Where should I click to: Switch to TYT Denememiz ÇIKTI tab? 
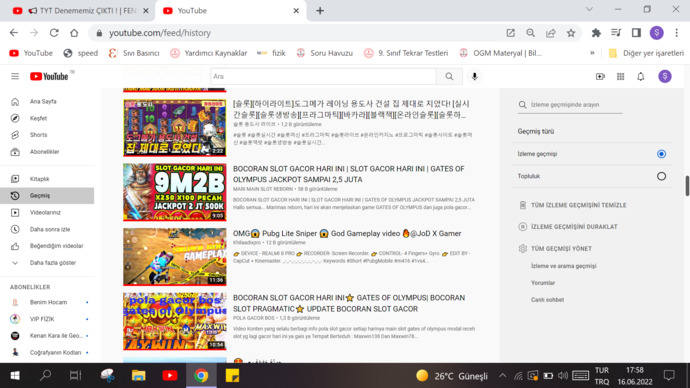point(81,11)
